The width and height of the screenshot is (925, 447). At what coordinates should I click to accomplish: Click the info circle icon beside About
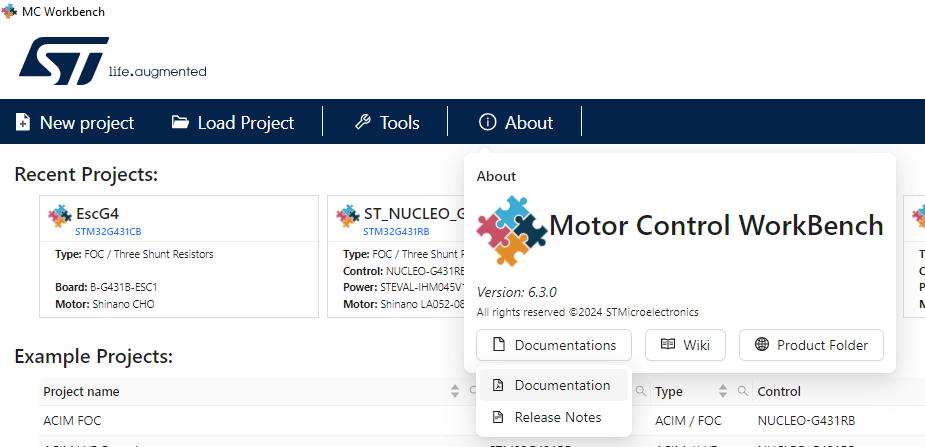(487, 122)
